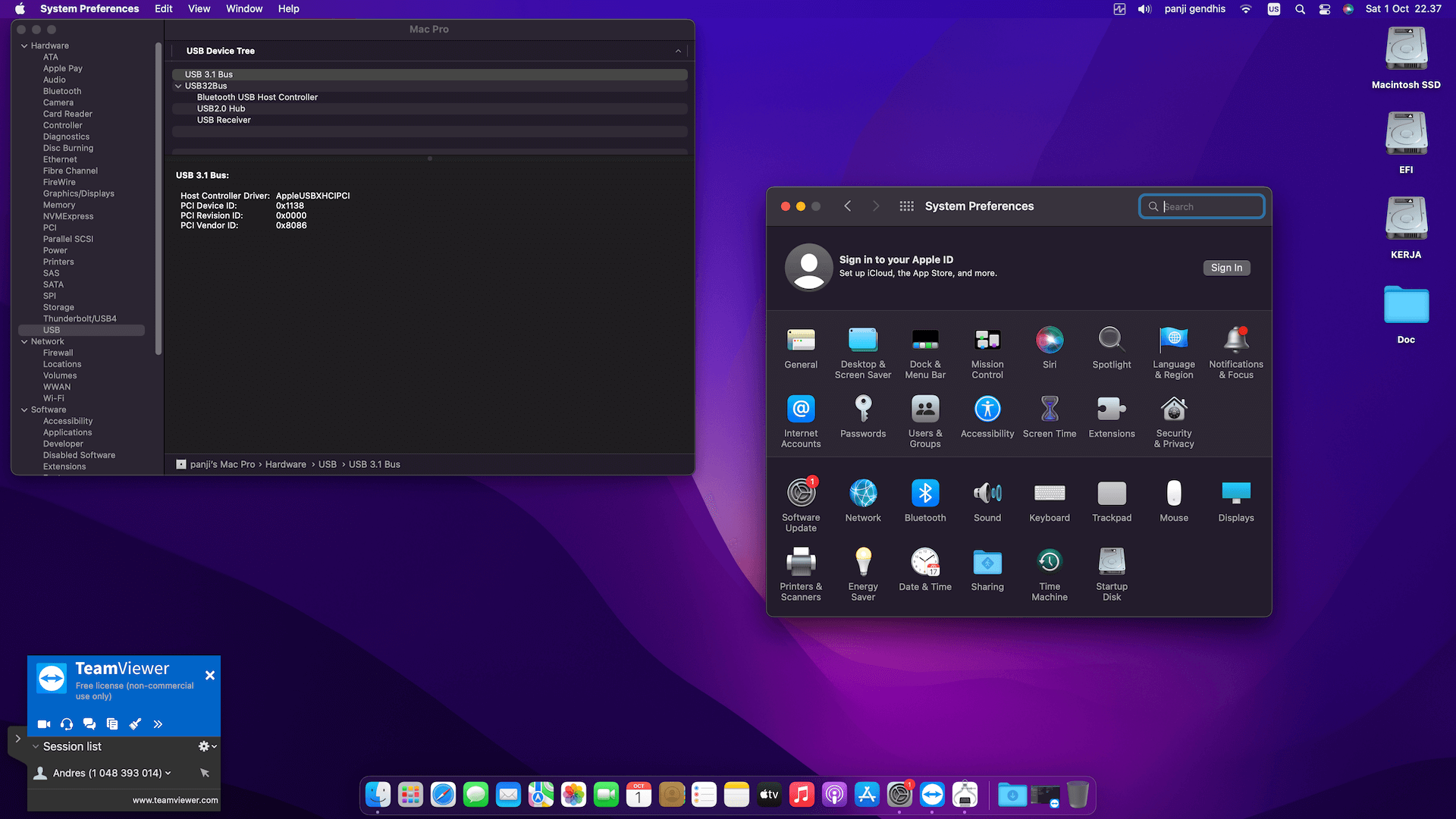Open the Bluetooth preferences pane

point(925,501)
